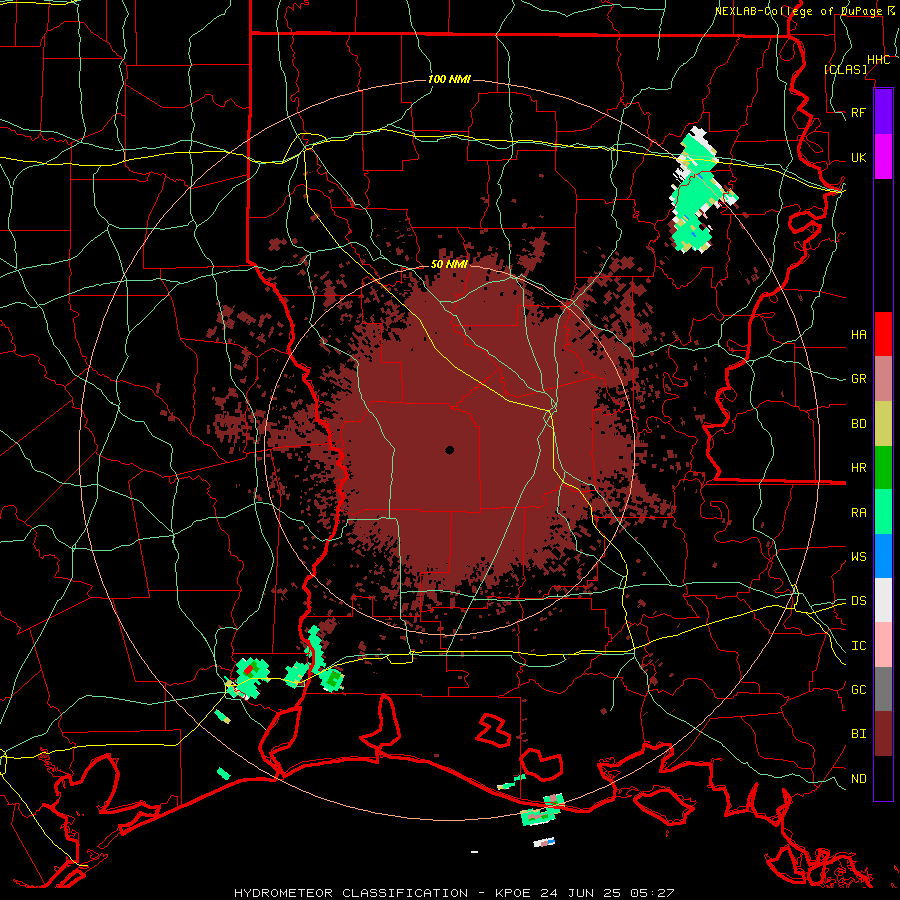Select the GC gray legend swatch

[883, 689]
